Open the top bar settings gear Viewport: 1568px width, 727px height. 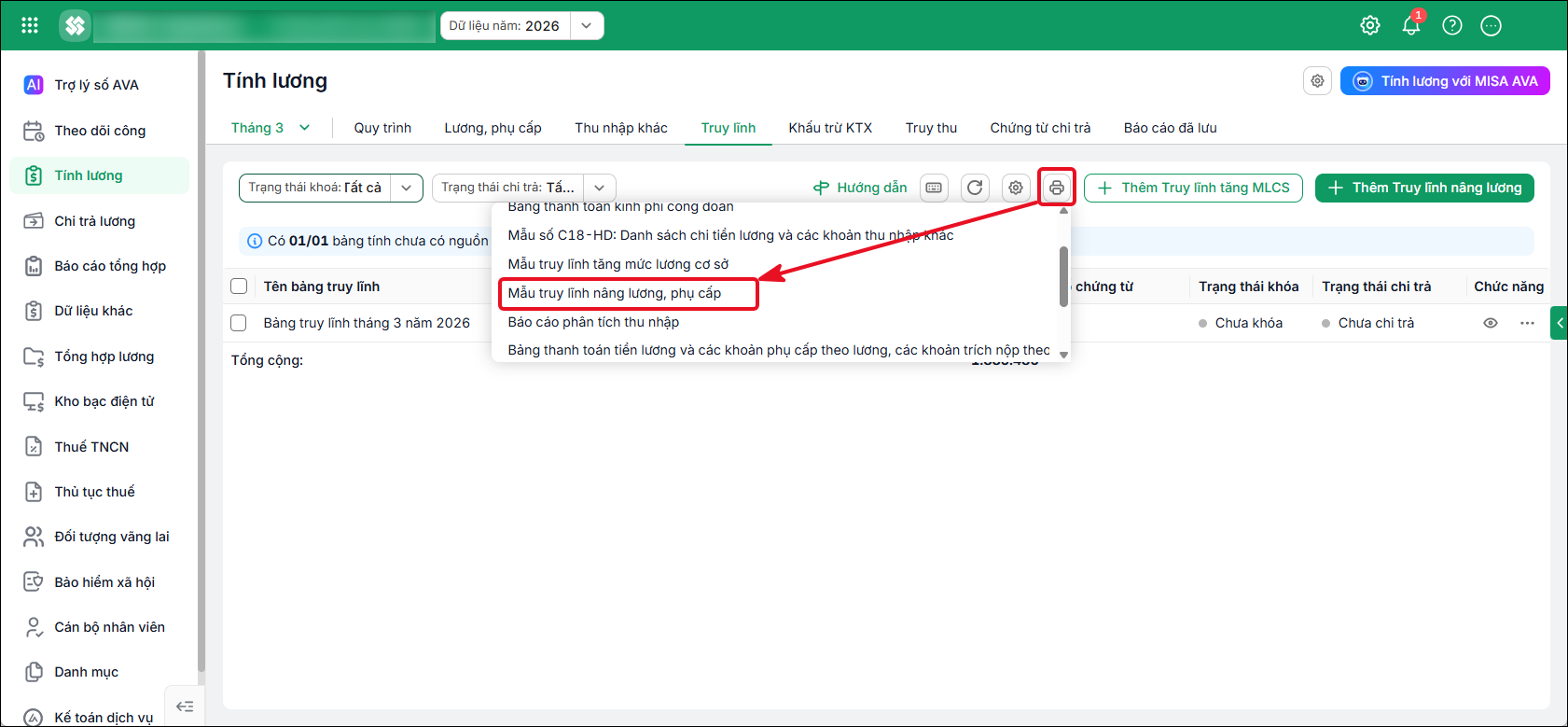pyautogui.click(x=1370, y=25)
